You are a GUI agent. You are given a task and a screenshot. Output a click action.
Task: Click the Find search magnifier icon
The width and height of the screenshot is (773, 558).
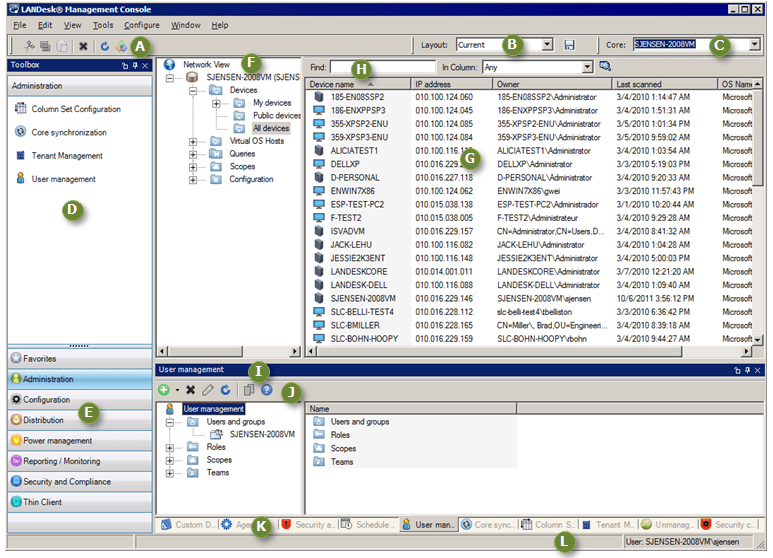(x=605, y=67)
